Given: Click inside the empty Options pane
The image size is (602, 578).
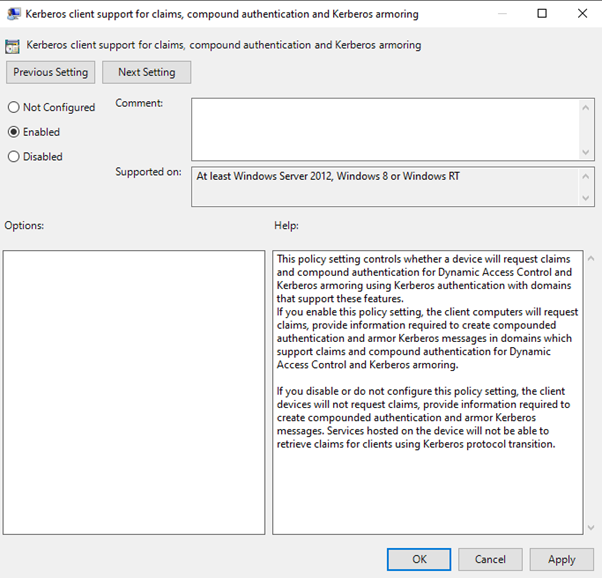Looking at the screenshot, I should pos(134,392).
